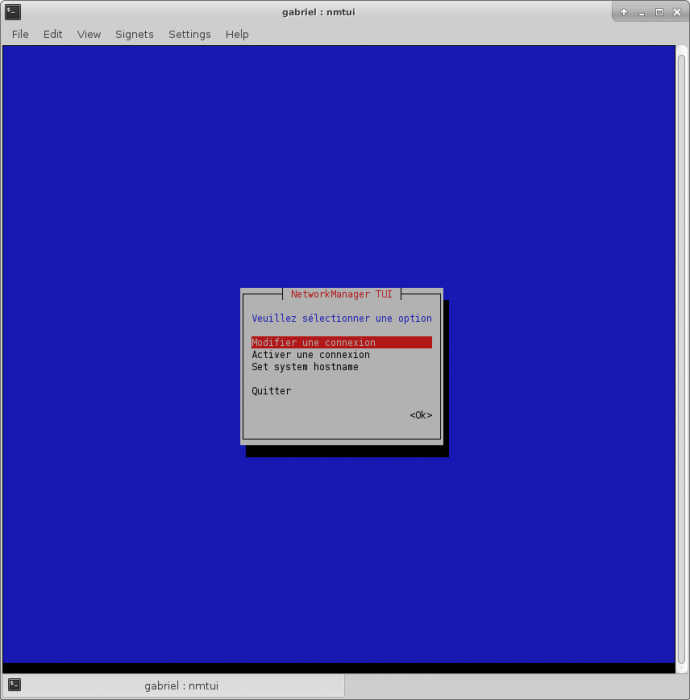
Task: Choose the Quitter option
Action: (x=271, y=391)
